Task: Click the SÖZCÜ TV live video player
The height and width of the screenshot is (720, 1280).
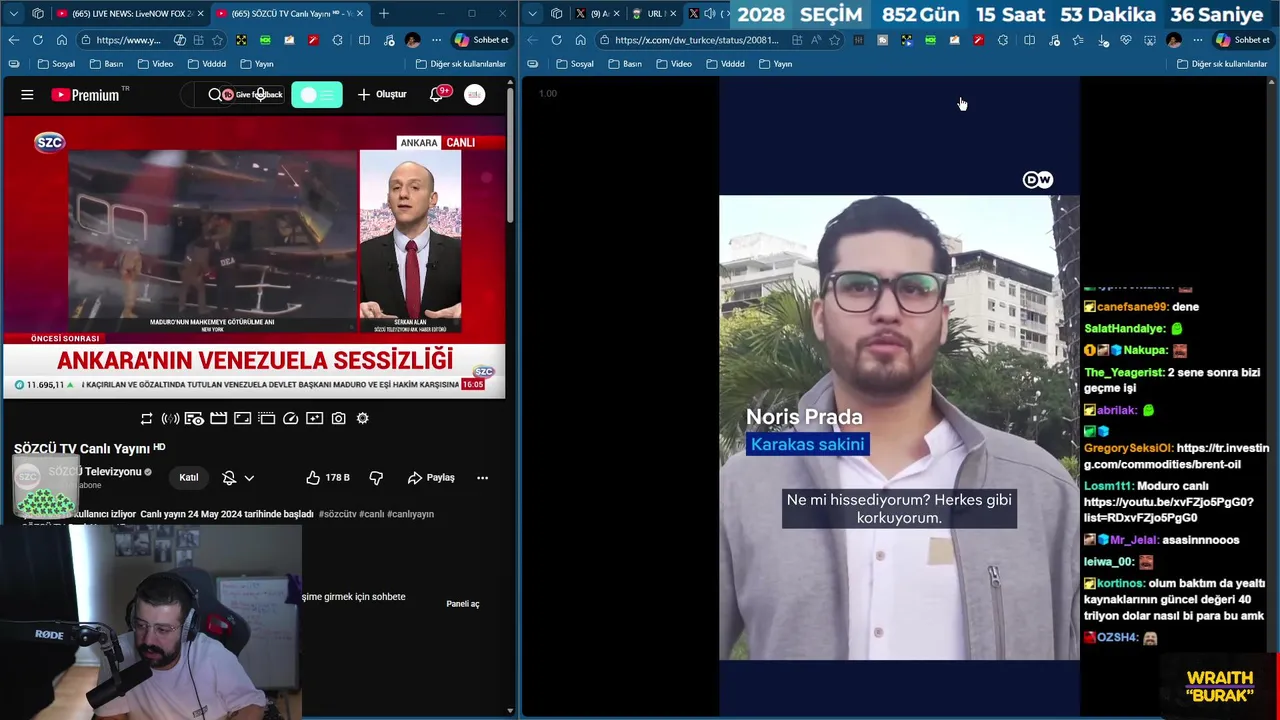Action: point(254,258)
